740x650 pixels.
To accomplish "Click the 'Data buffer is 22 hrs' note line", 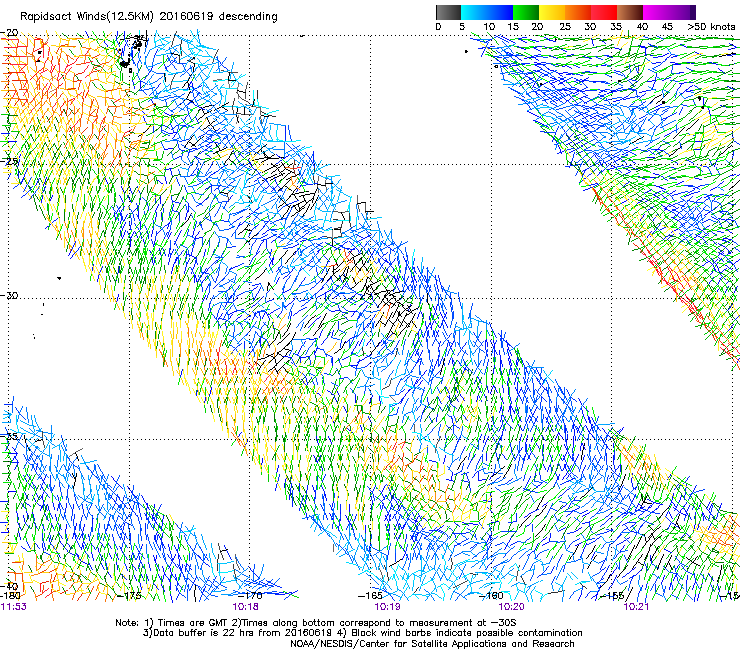I will [362, 633].
